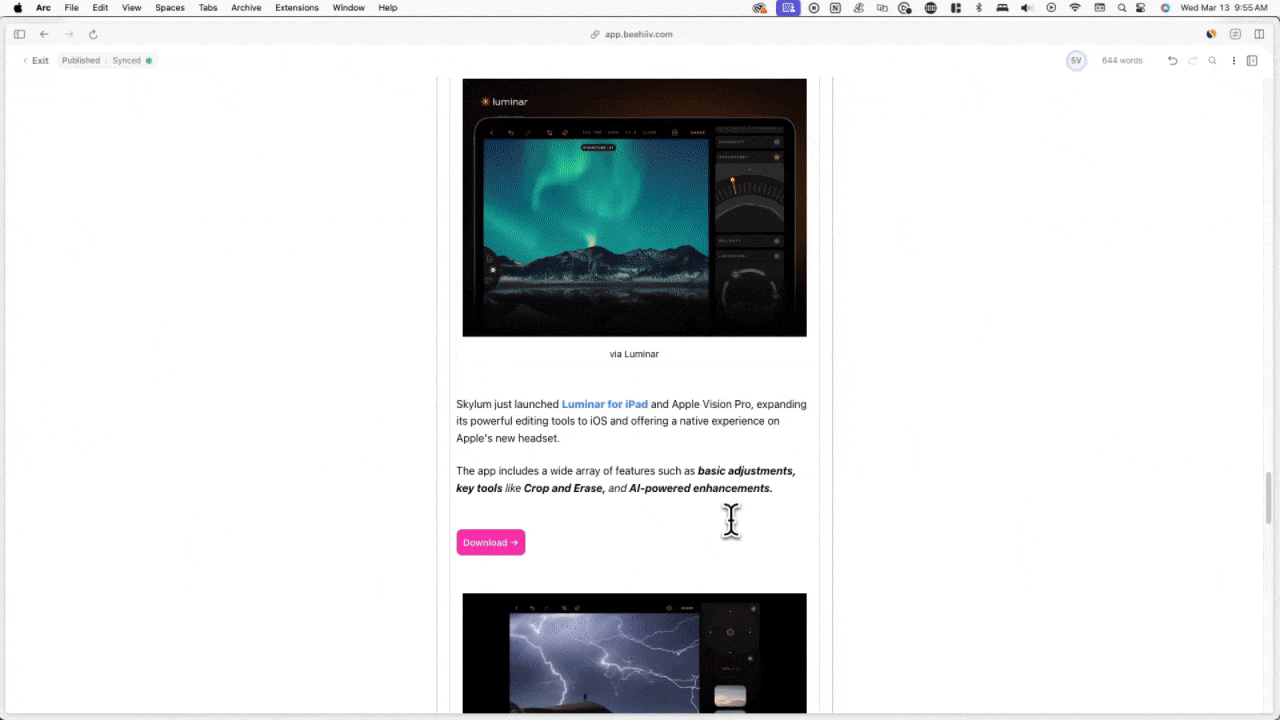Go back with the browser back arrow

pyautogui.click(x=44, y=34)
